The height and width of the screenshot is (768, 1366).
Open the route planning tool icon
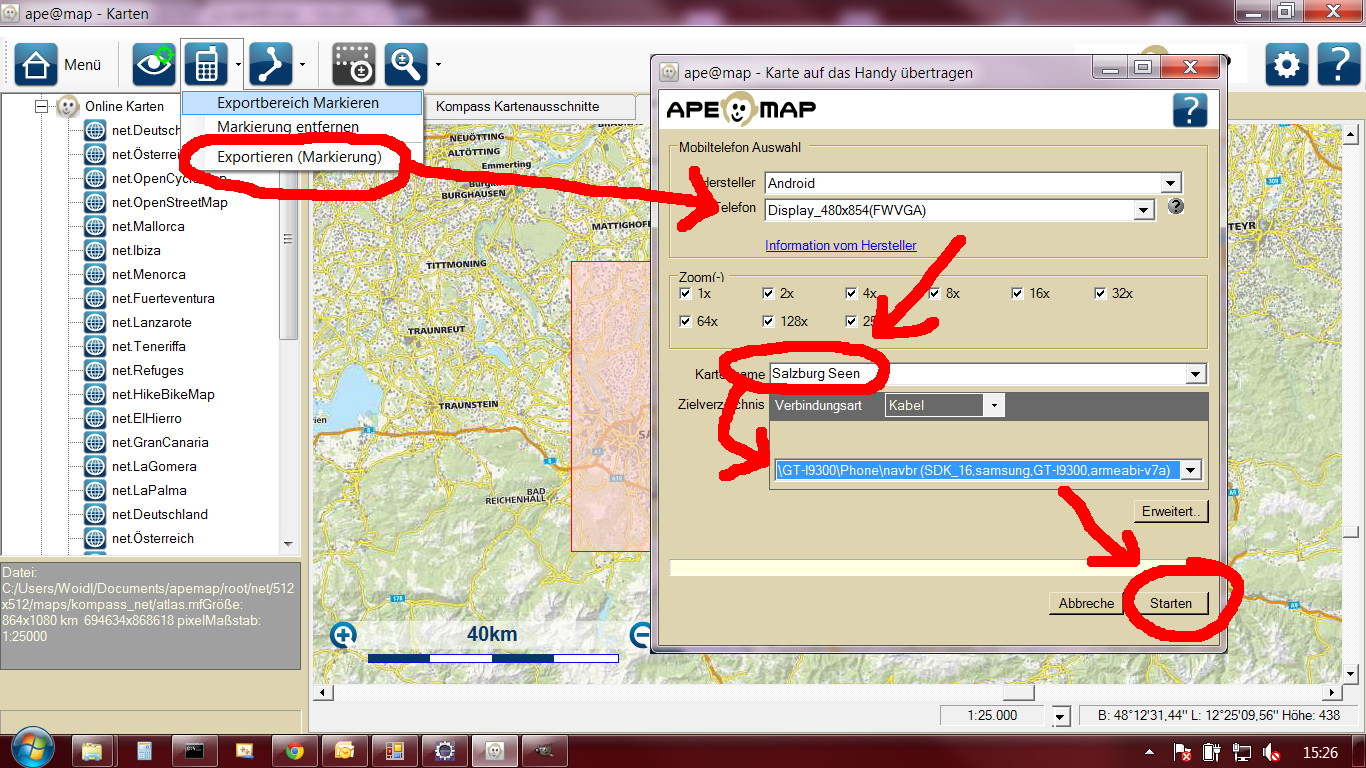(270, 65)
